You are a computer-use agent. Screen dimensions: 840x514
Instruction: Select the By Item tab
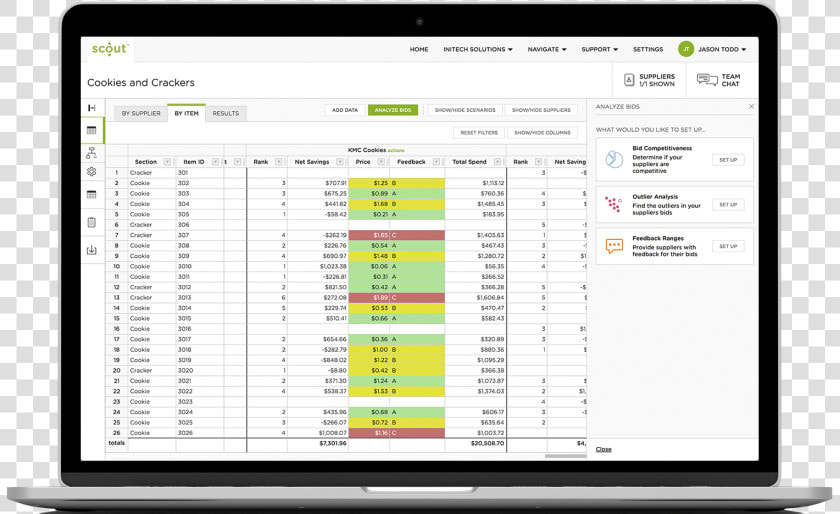point(186,113)
